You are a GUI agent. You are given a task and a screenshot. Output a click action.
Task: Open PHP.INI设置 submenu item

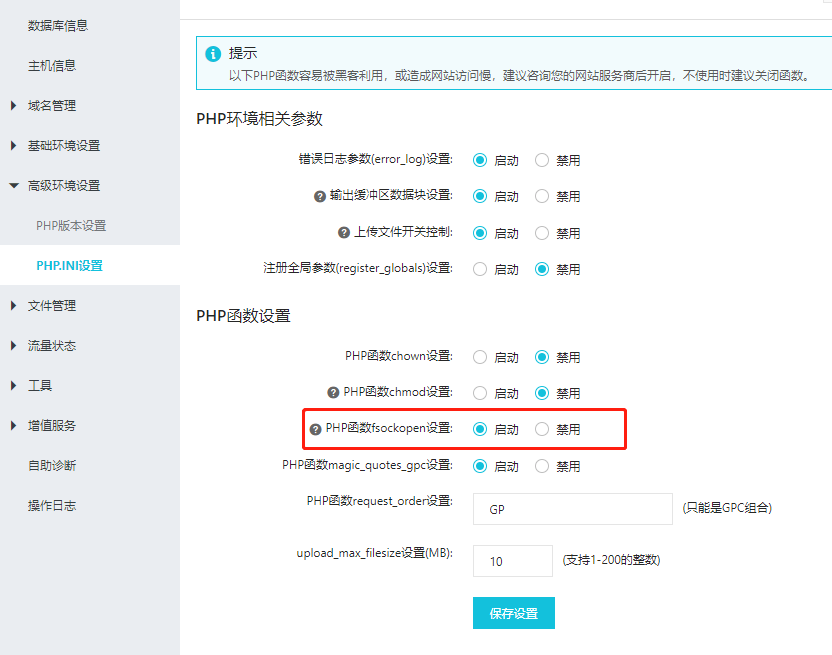click(70, 265)
